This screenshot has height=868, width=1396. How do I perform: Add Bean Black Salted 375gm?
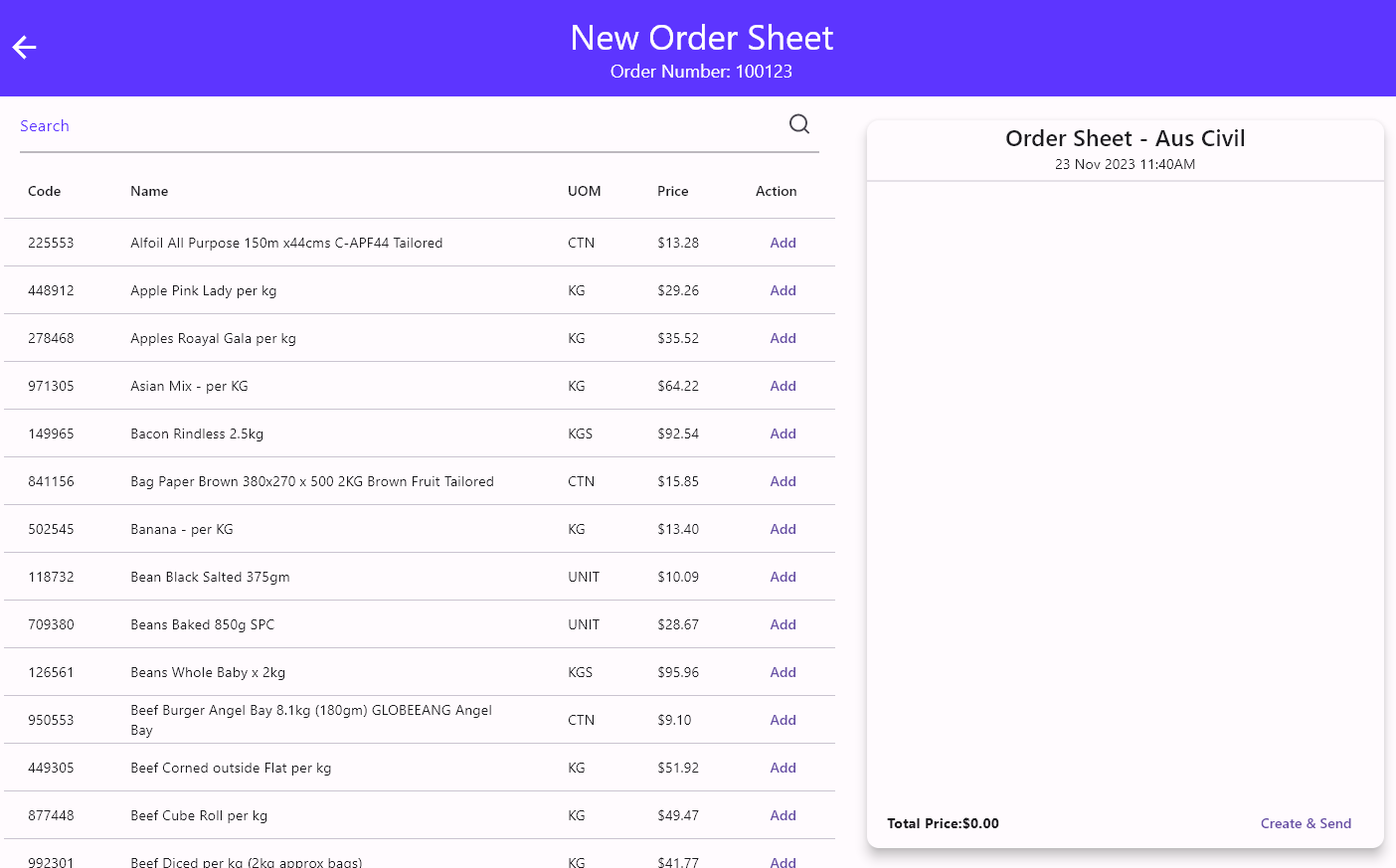tap(783, 577)
